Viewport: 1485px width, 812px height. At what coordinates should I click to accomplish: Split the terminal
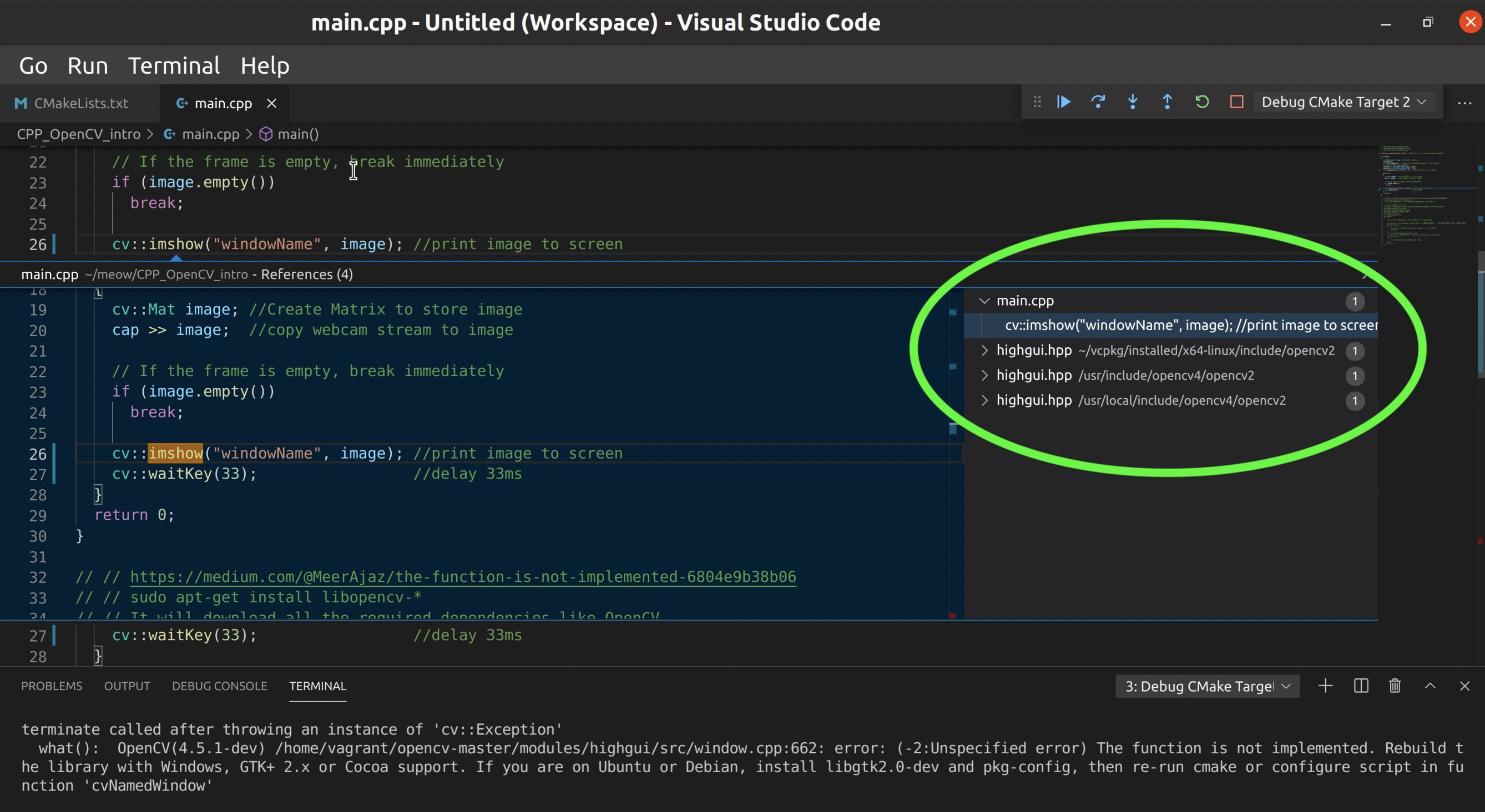pyautogui.click(x=1361, y=686)
